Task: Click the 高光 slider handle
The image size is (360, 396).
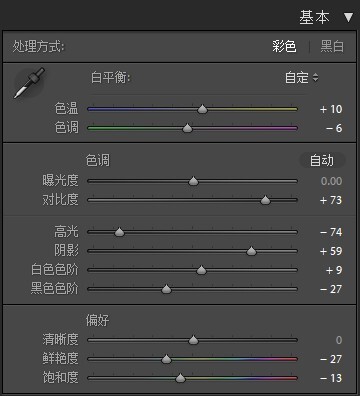Action: [119, 232]
